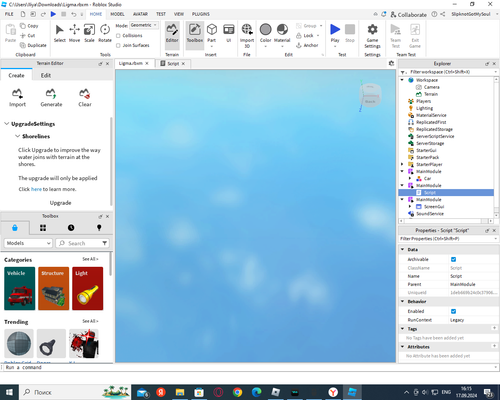Expand the StarterPlayer tree node
This screenshot has height=400, width=500.
coord(402,164)
